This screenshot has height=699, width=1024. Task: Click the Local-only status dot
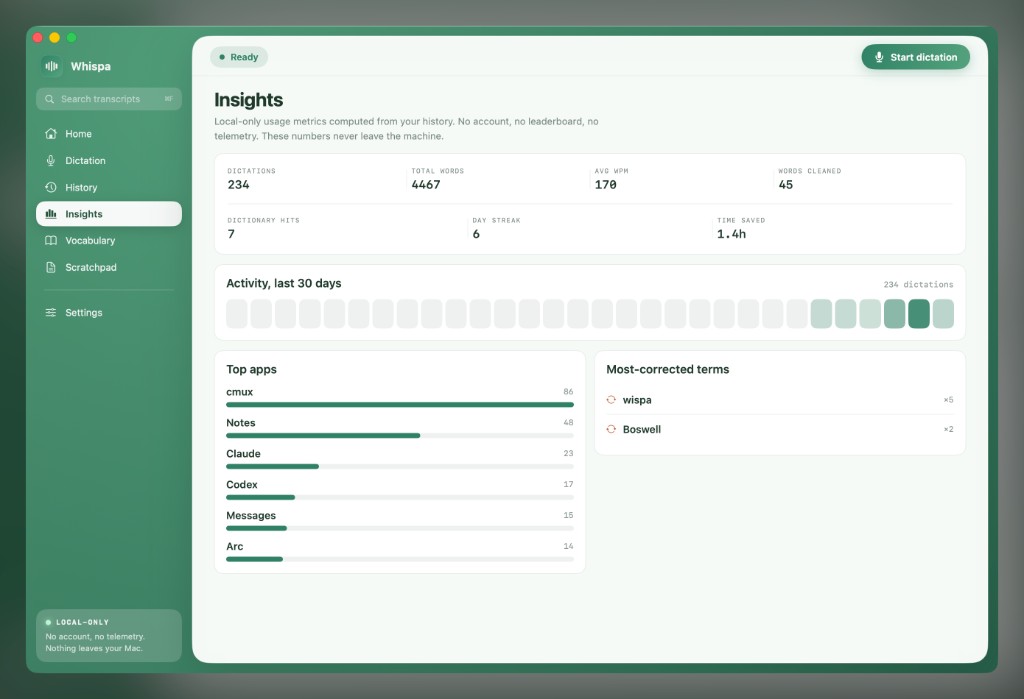click(x=48, y=623)
